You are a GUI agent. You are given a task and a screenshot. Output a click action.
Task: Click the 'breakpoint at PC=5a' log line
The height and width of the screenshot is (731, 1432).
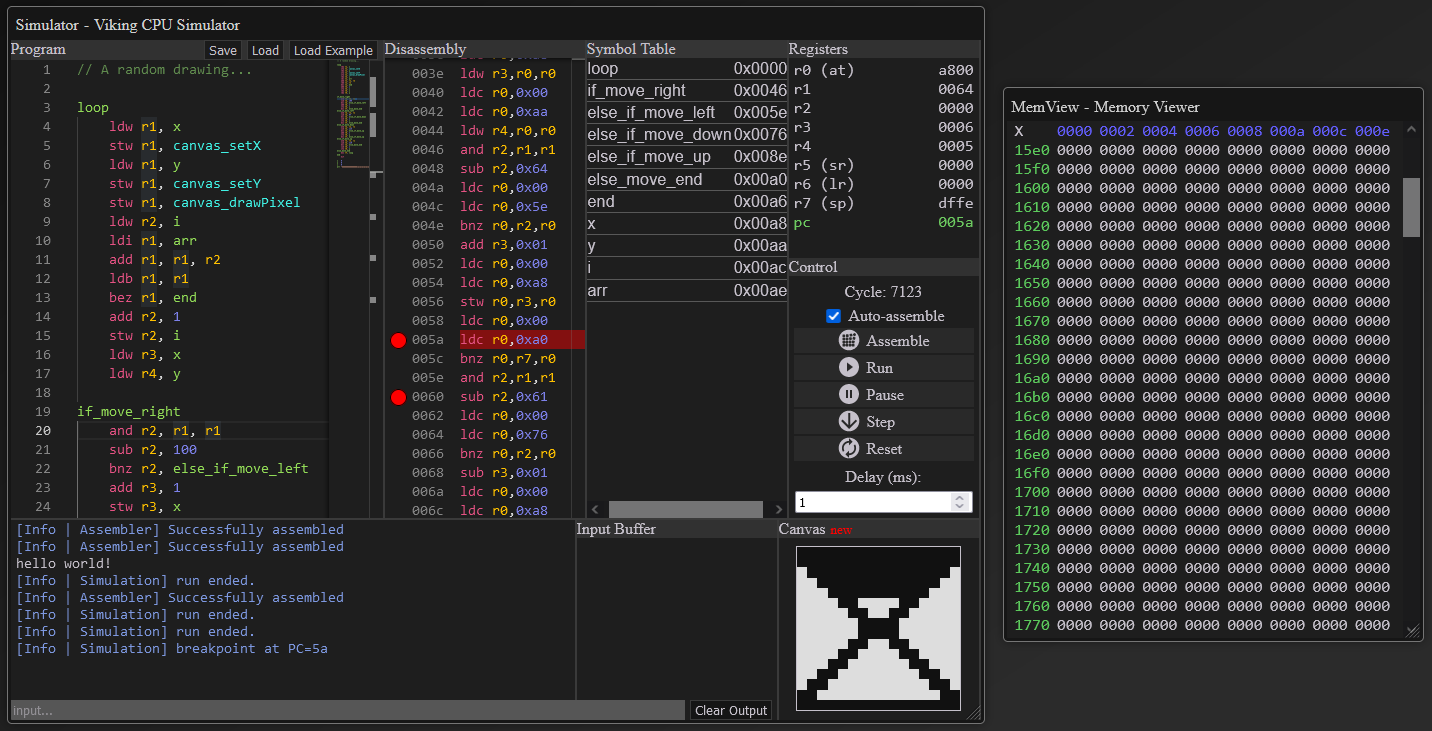(172, 649)
